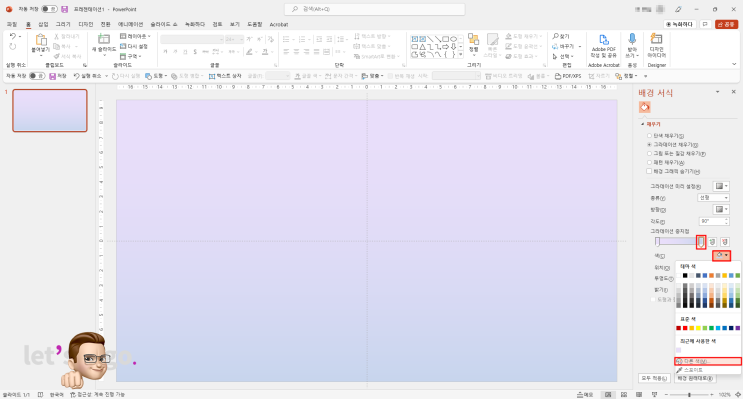Click the Paste (붙여넣기) clipboard icon

click(x=41, y=41)
